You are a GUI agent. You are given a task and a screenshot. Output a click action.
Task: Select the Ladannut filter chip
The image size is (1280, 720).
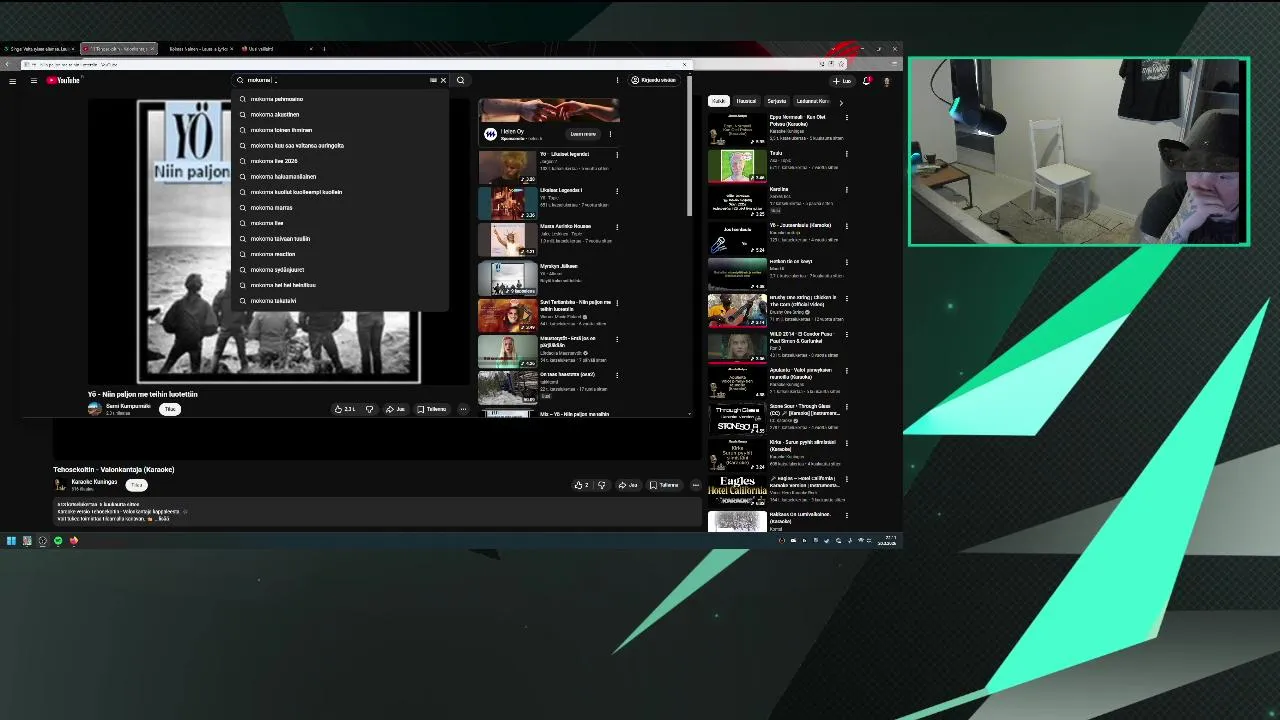812,101
